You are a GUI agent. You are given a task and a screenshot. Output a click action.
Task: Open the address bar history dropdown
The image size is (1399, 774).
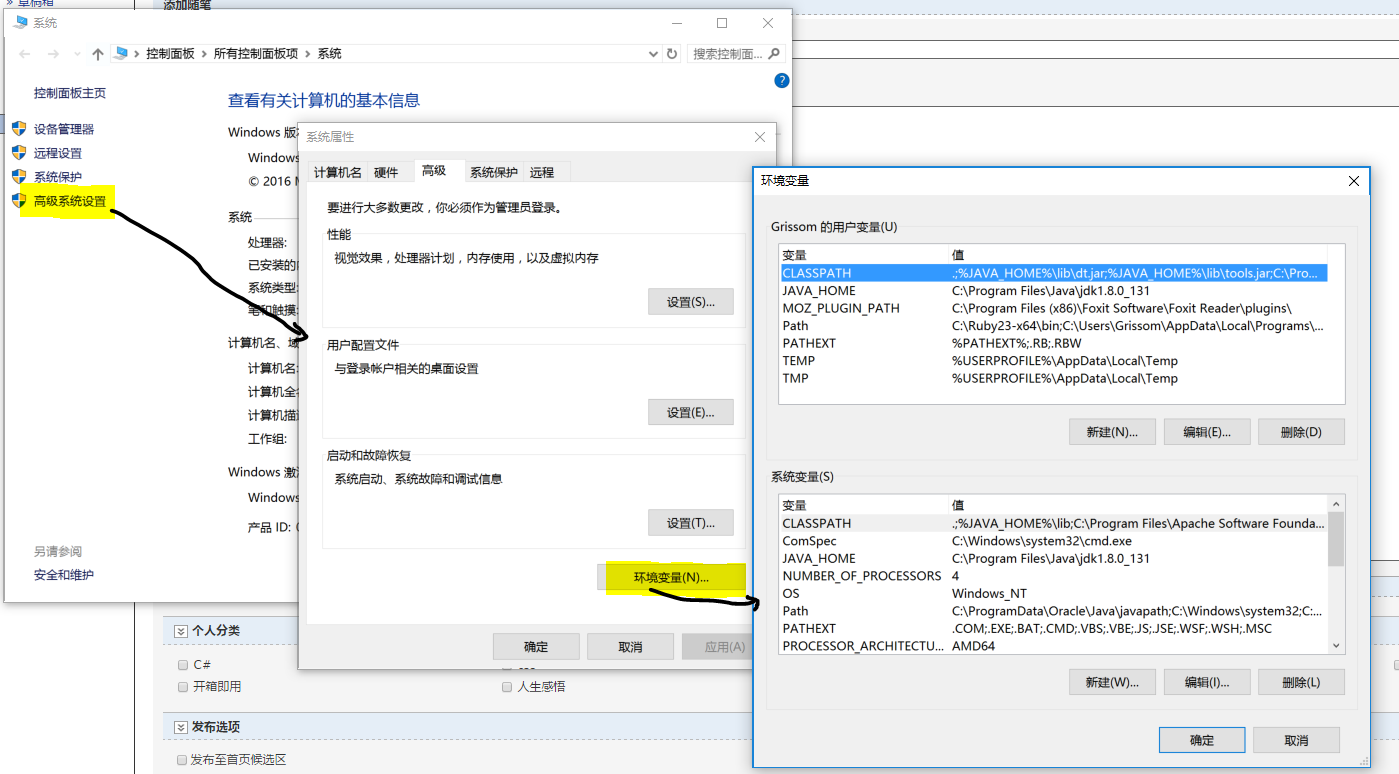pyautogui.click(x=653, y=54)
